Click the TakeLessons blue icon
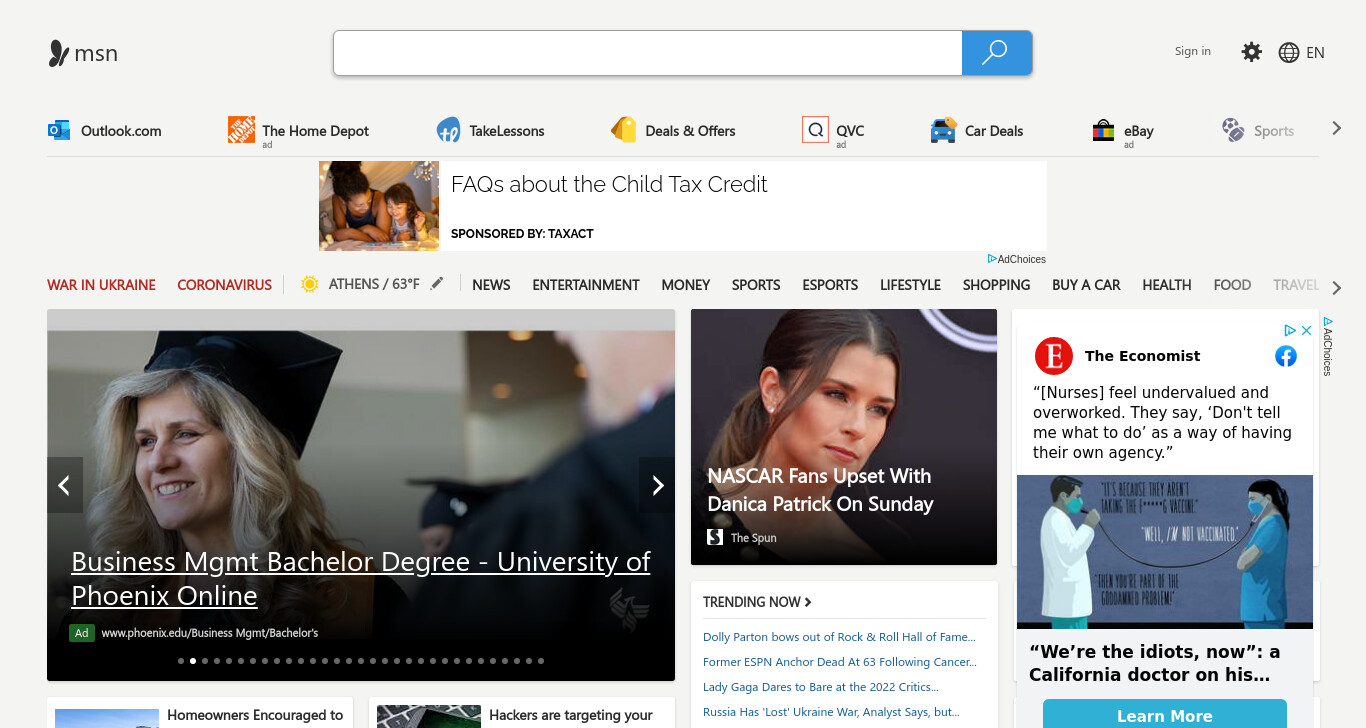 [x=448, y=130]
